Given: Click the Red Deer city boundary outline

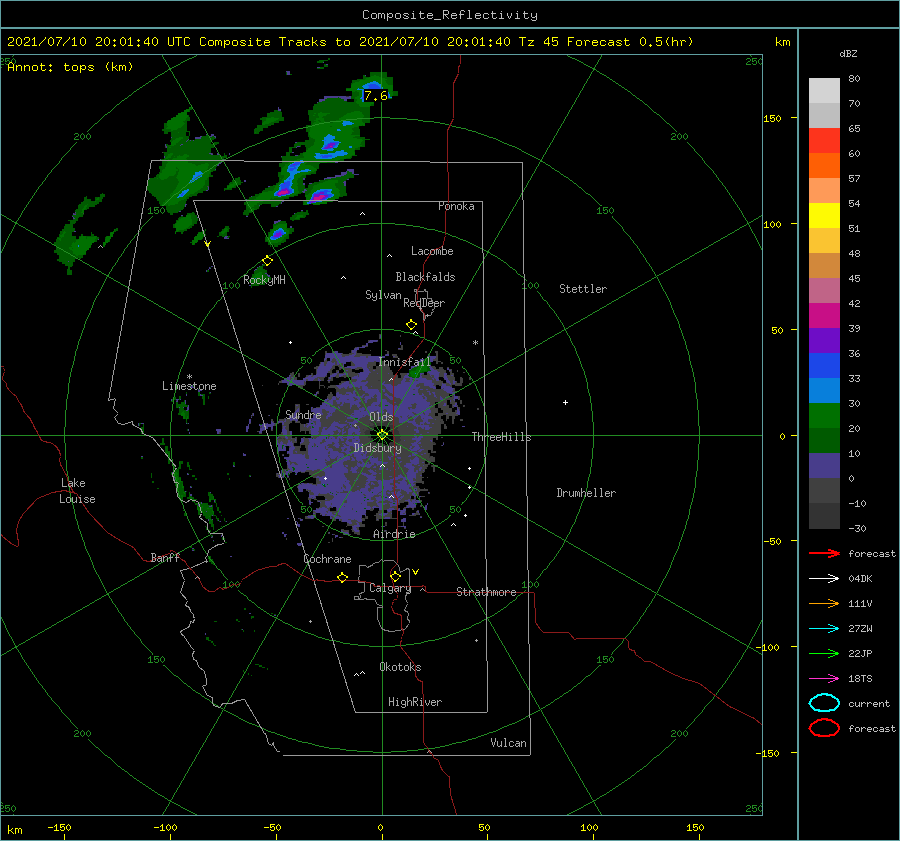Looking at the screenshot, I should tap(425, 303).
